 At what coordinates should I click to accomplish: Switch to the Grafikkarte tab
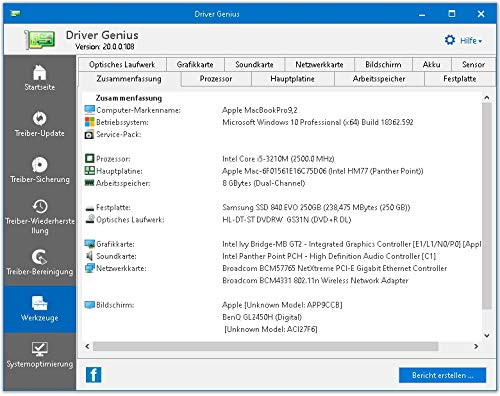point(195,64)
